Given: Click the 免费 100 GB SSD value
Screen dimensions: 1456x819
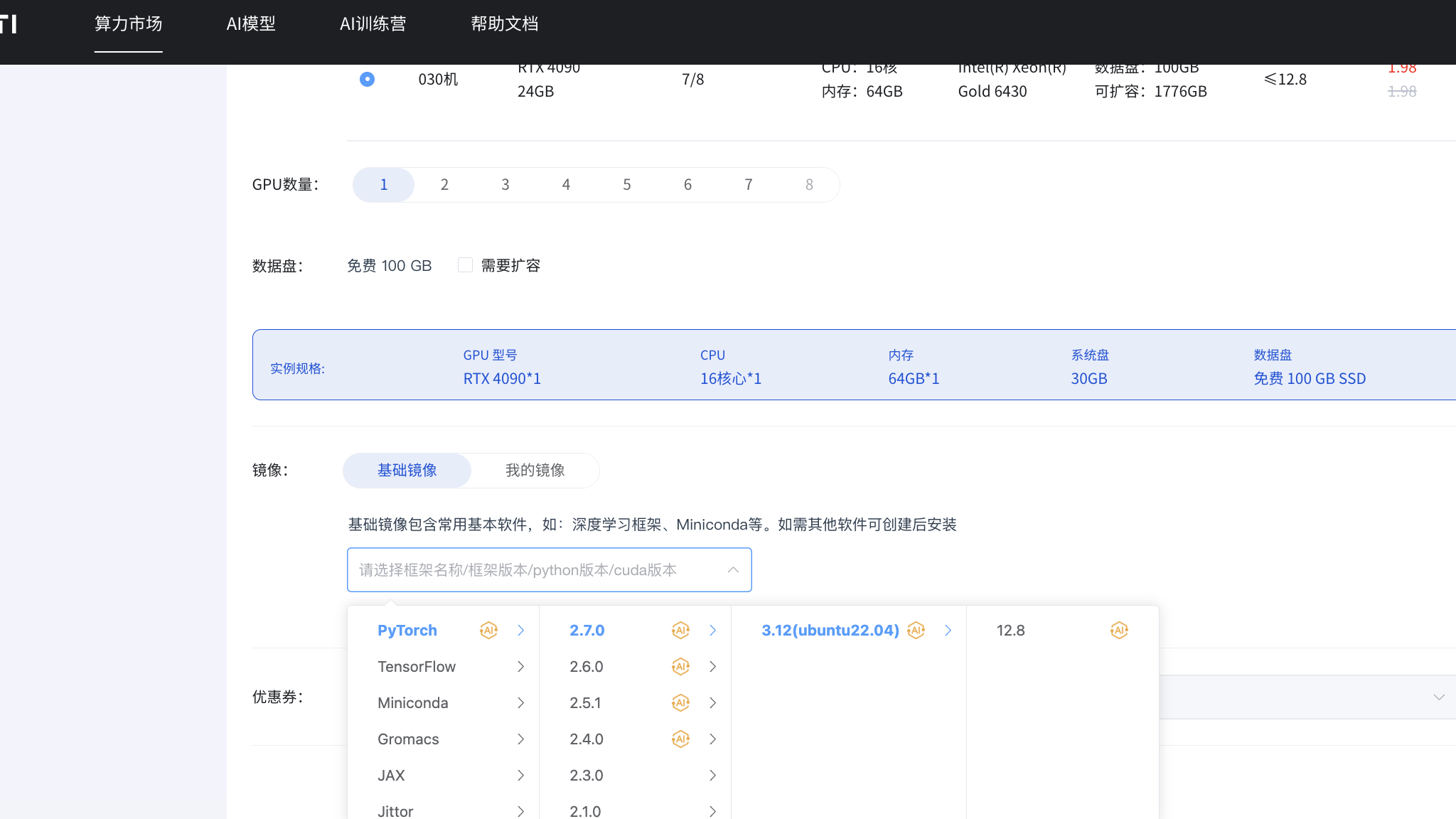Looking at the screenshot, I should [1310, 379].
